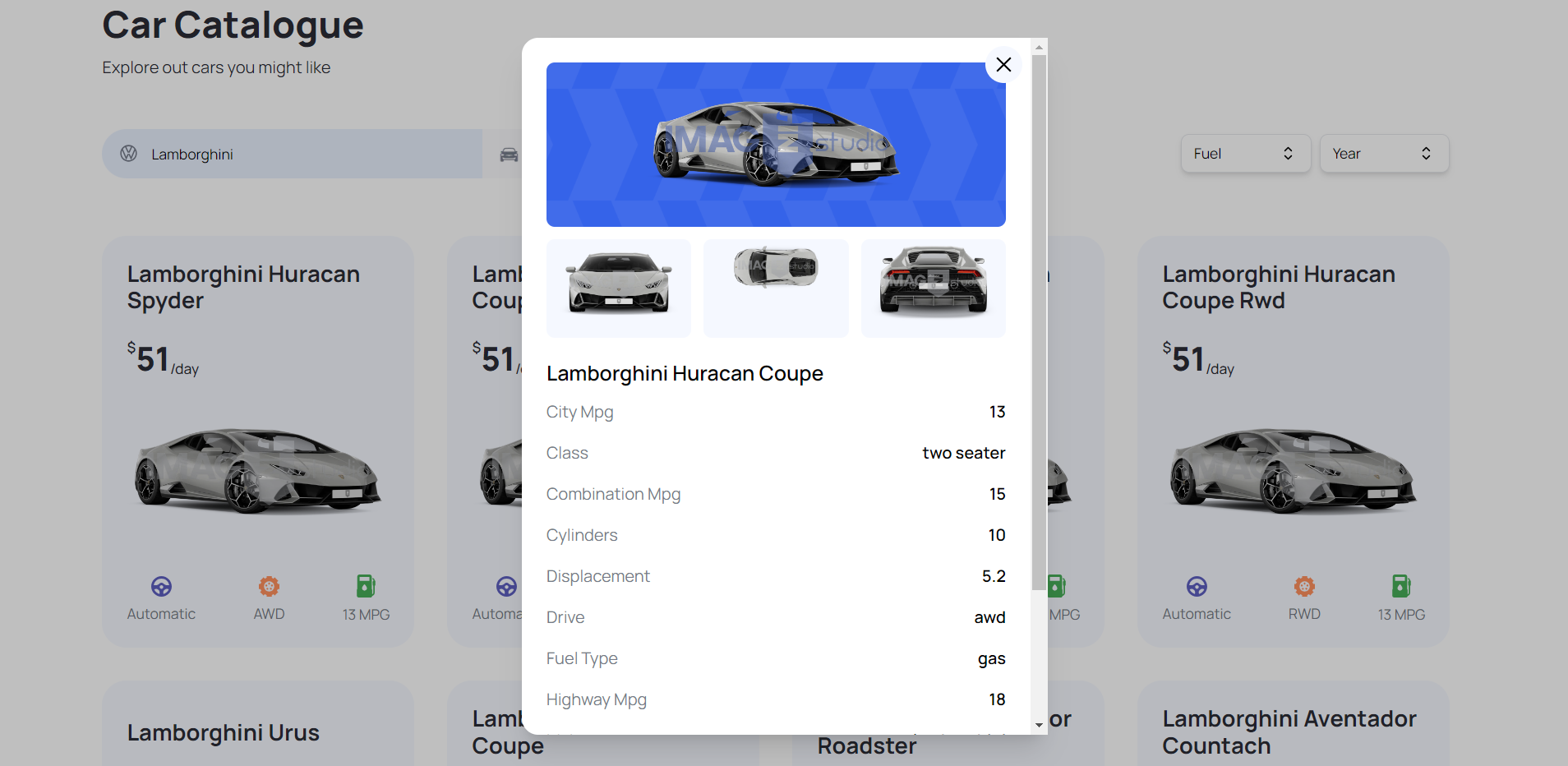Click the dialog scrollbar down arrow
This screenshot has width=1568, height=766.
1040,725
